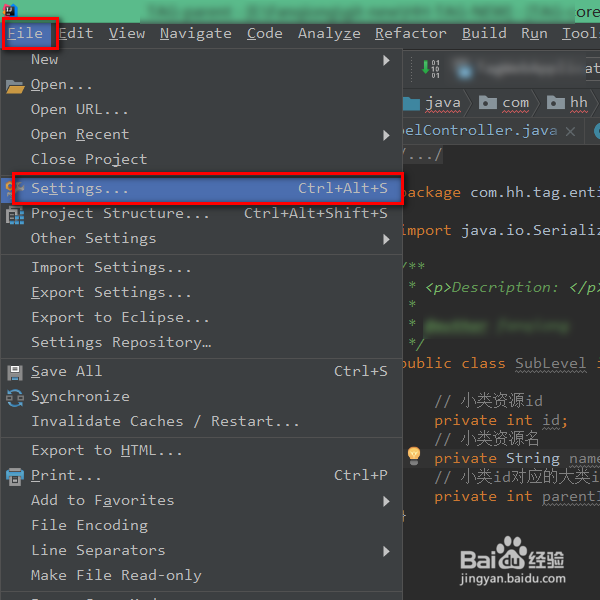Open the Build menu
Viewport: 600px width, 600px height.
pyautogui.click(x=484, y=34)
